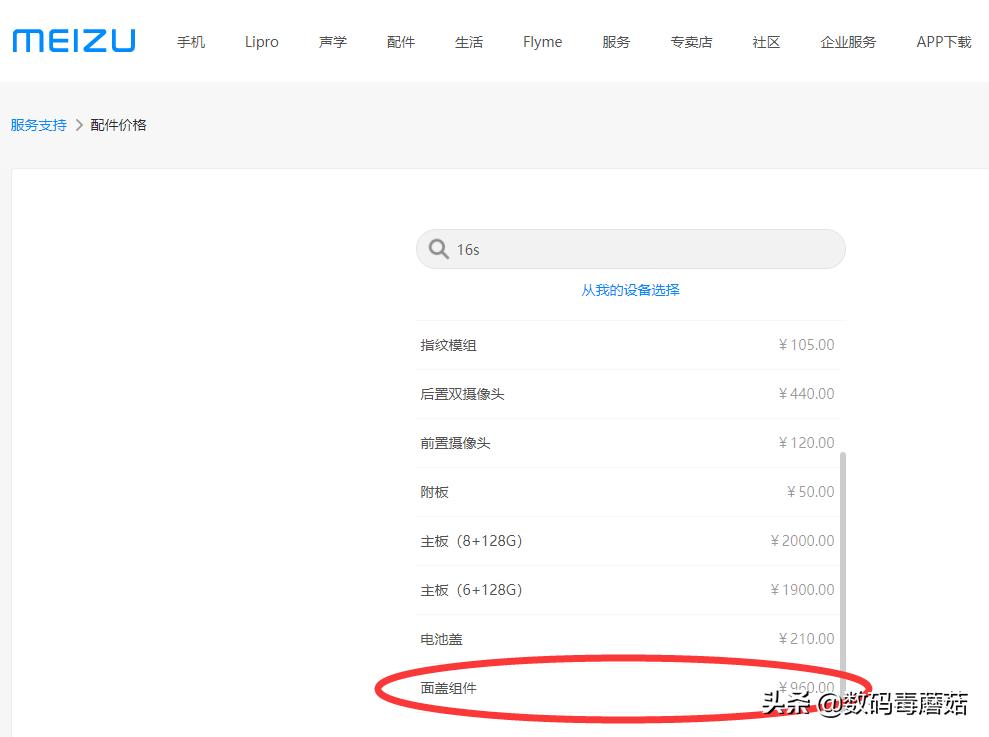Open the Flyme page
Screen dimensions: 989x737
[542, 42]
